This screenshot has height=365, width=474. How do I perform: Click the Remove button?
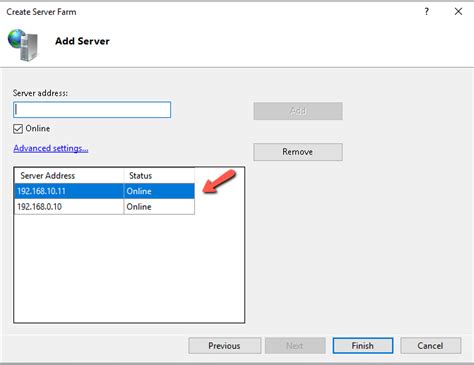click(298, 152)
